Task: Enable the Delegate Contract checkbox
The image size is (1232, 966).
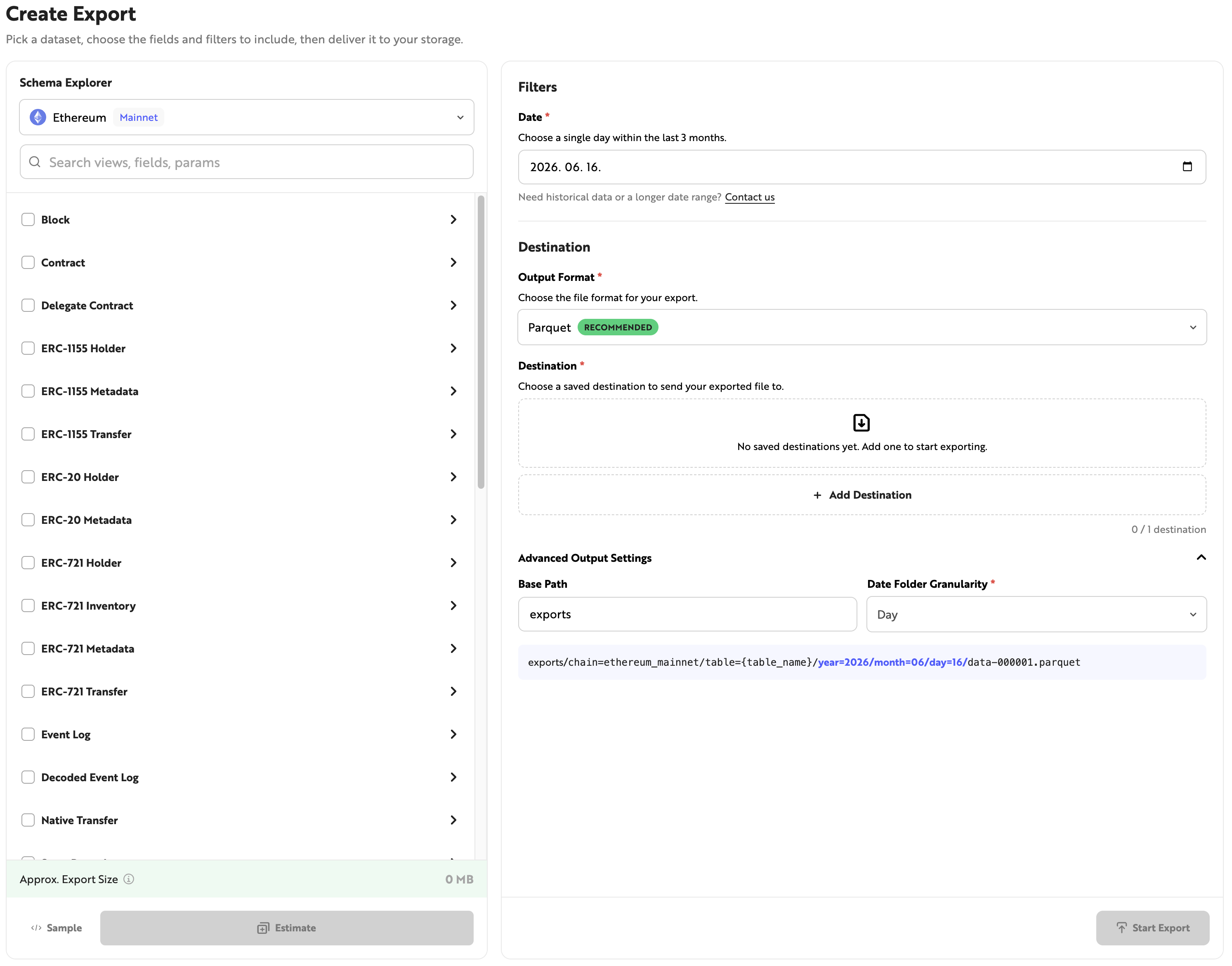Action: 28,305
